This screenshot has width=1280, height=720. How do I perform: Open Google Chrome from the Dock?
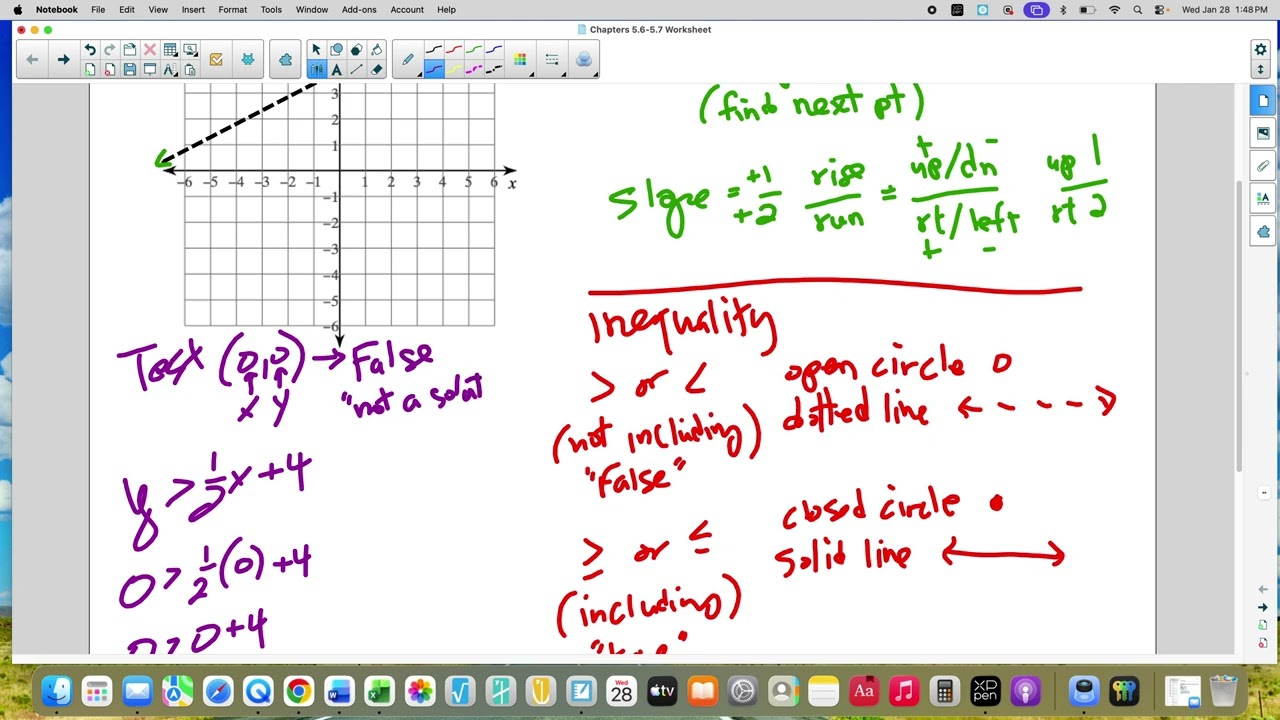click(298, 691)
